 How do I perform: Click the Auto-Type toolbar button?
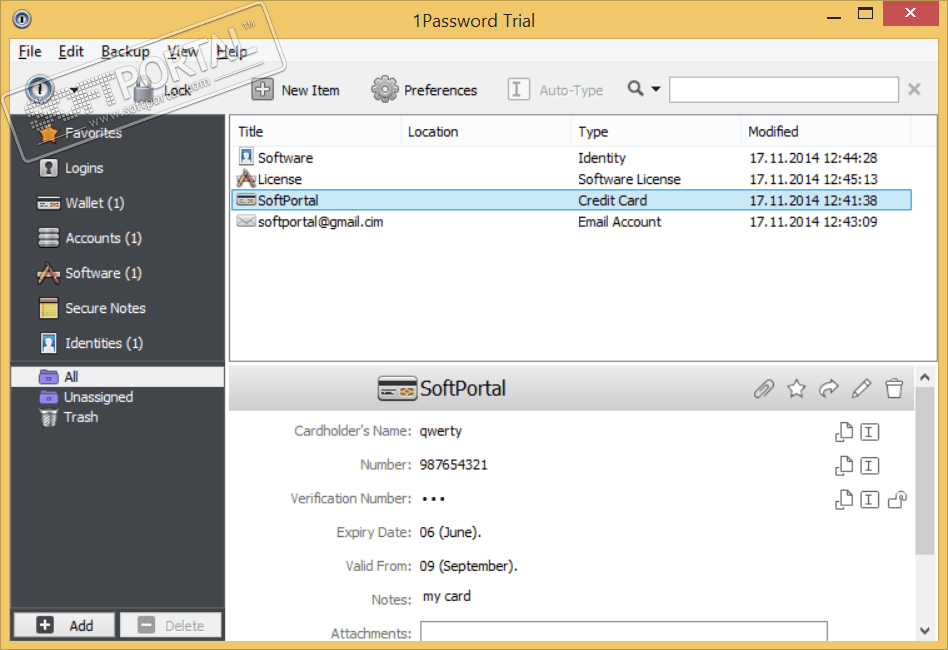point(555,90)
